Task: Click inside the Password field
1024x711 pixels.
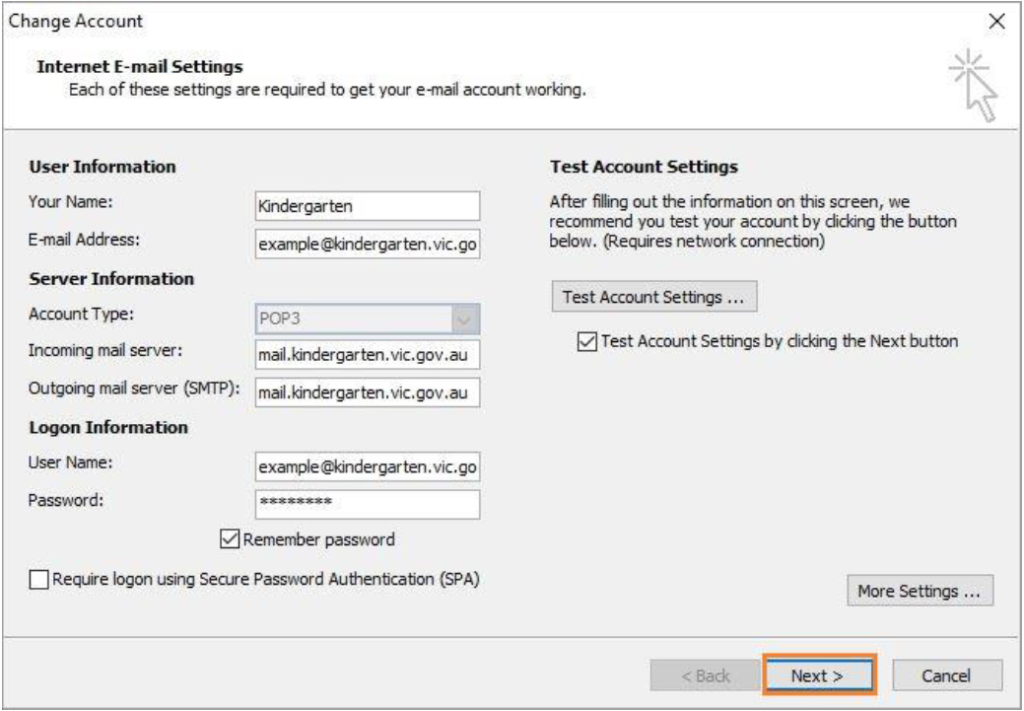Action: (x=367, y=503)
